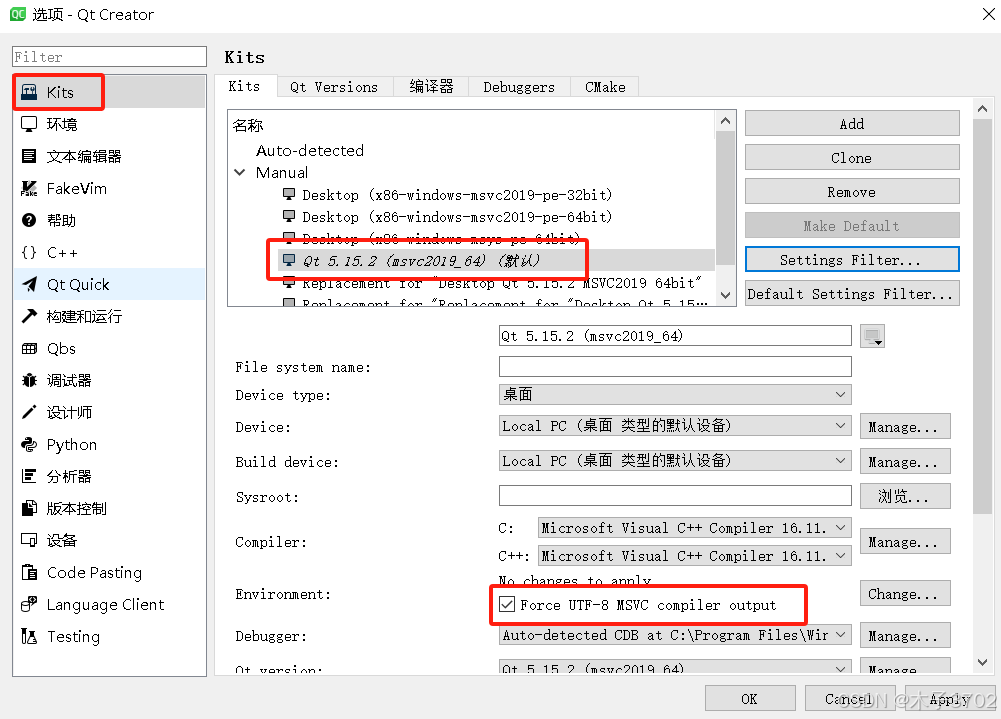
Task: Click the Sysroot path field
Action: click(675, 496)
